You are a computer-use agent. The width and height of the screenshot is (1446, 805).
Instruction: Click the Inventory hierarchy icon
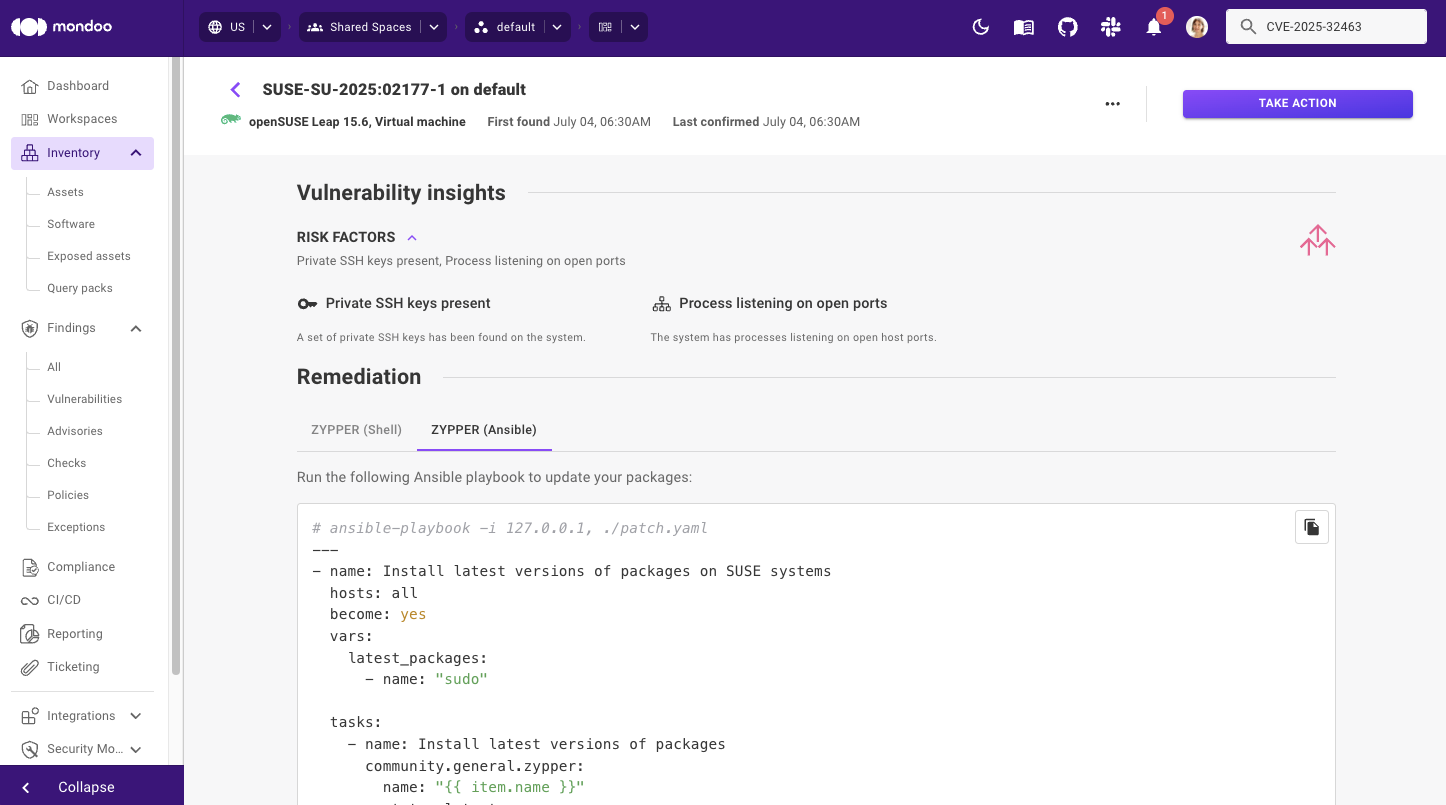tap(30, 153)
